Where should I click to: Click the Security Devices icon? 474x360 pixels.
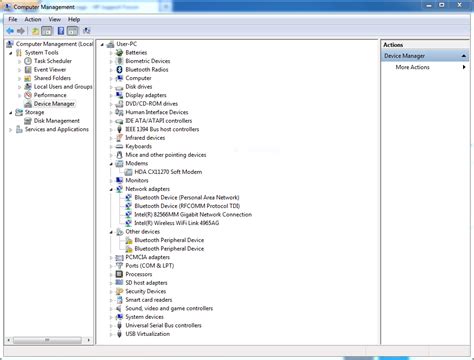coord(119,291)
